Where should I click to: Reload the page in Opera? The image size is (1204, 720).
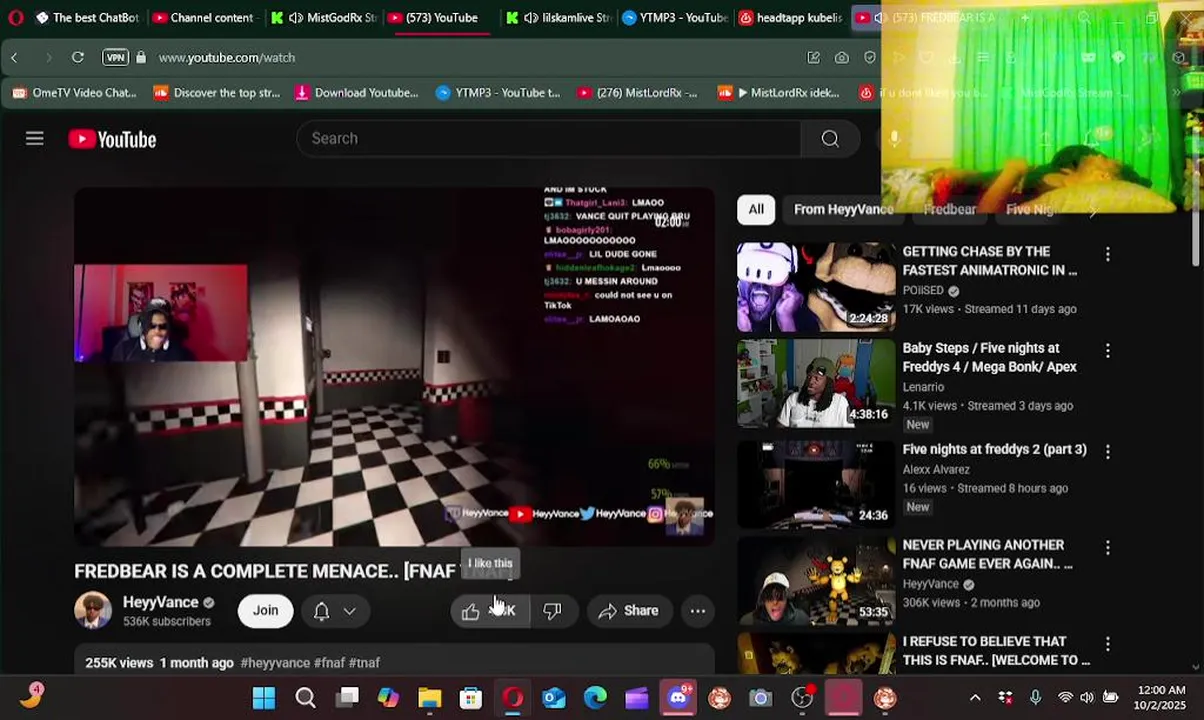click(77, 58)
